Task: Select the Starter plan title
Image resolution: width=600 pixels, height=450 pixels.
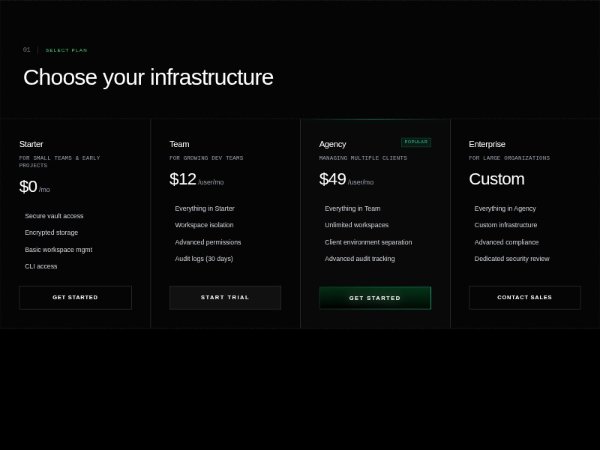Action: [31, 144]
